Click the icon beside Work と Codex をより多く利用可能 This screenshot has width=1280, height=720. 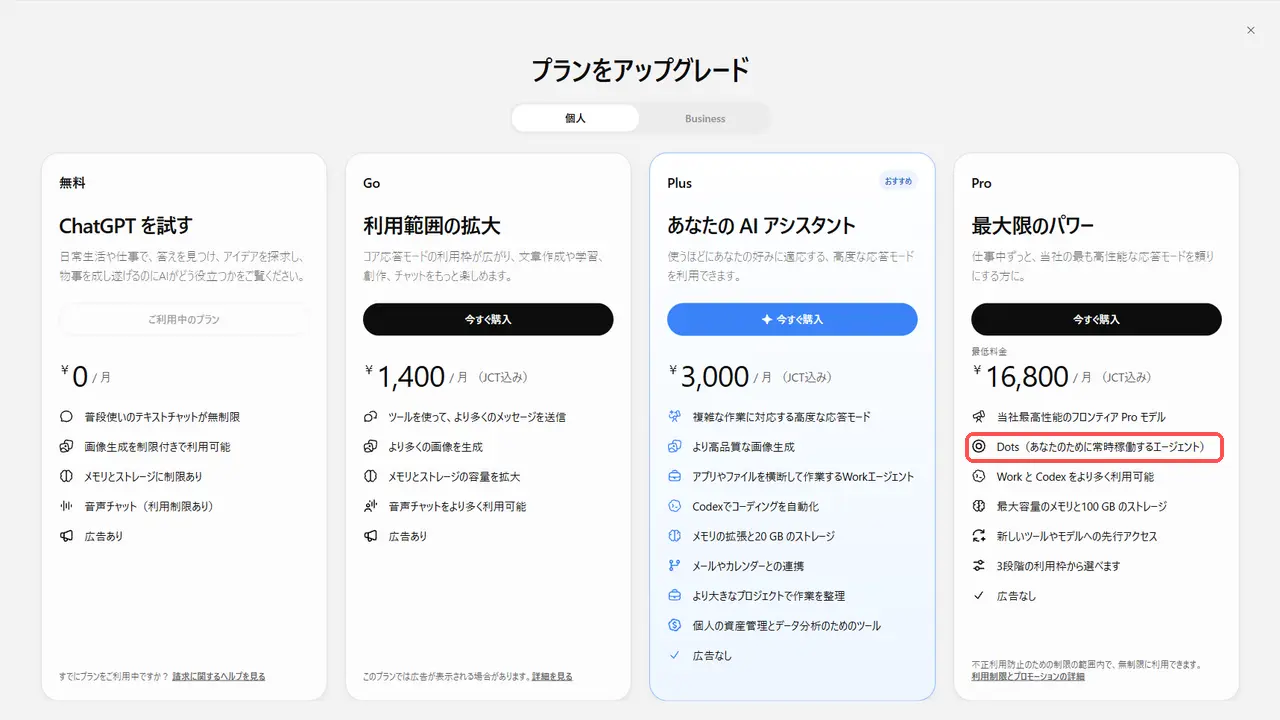tap(979, 477)
